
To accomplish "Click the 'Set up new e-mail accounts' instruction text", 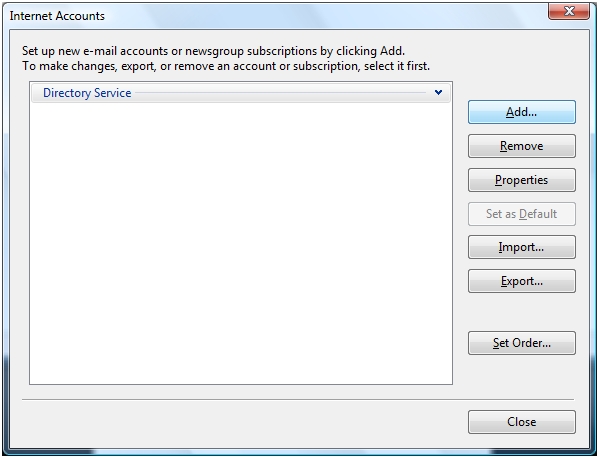I will 213,51.
